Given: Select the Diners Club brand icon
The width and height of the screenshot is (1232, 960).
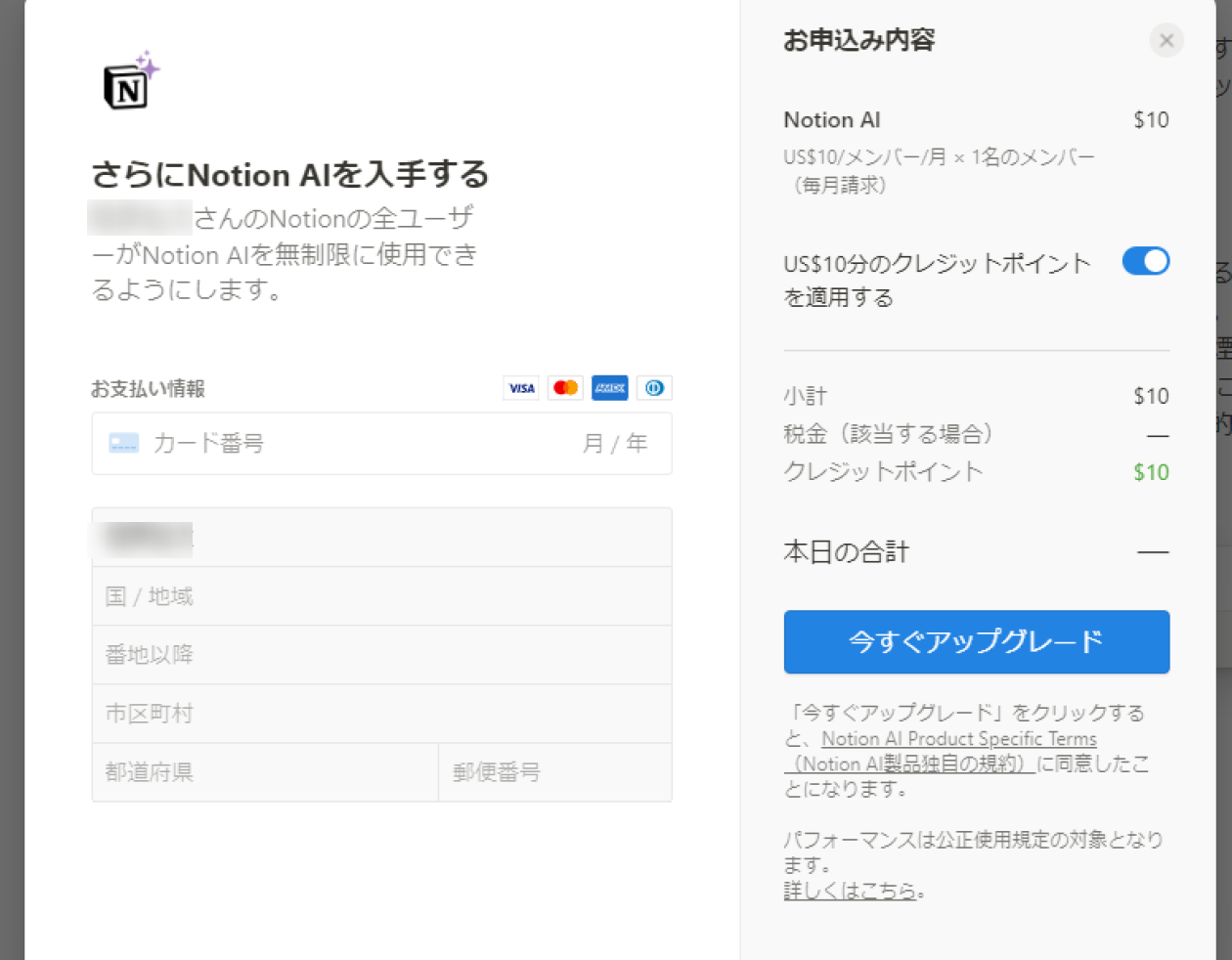Looking at the screenshot, I should coord(653,388).
